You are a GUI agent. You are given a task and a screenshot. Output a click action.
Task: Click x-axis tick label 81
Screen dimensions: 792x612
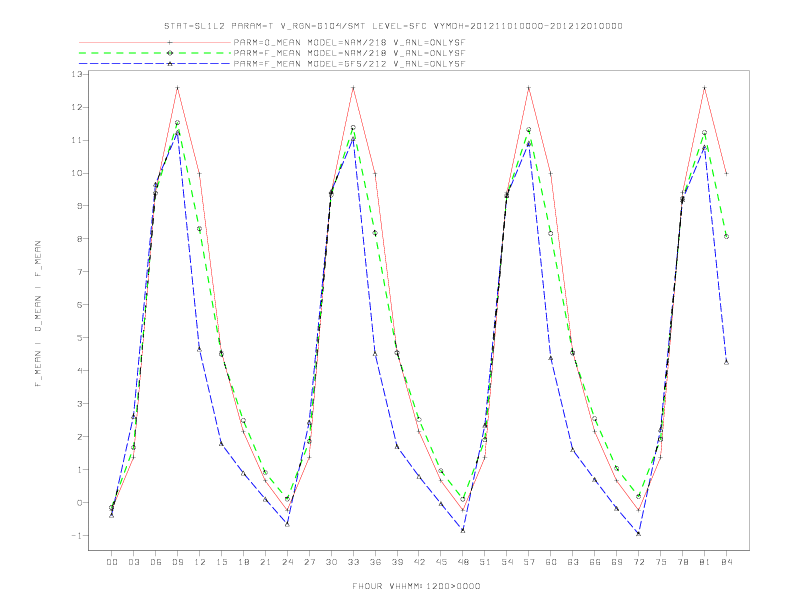705,562
